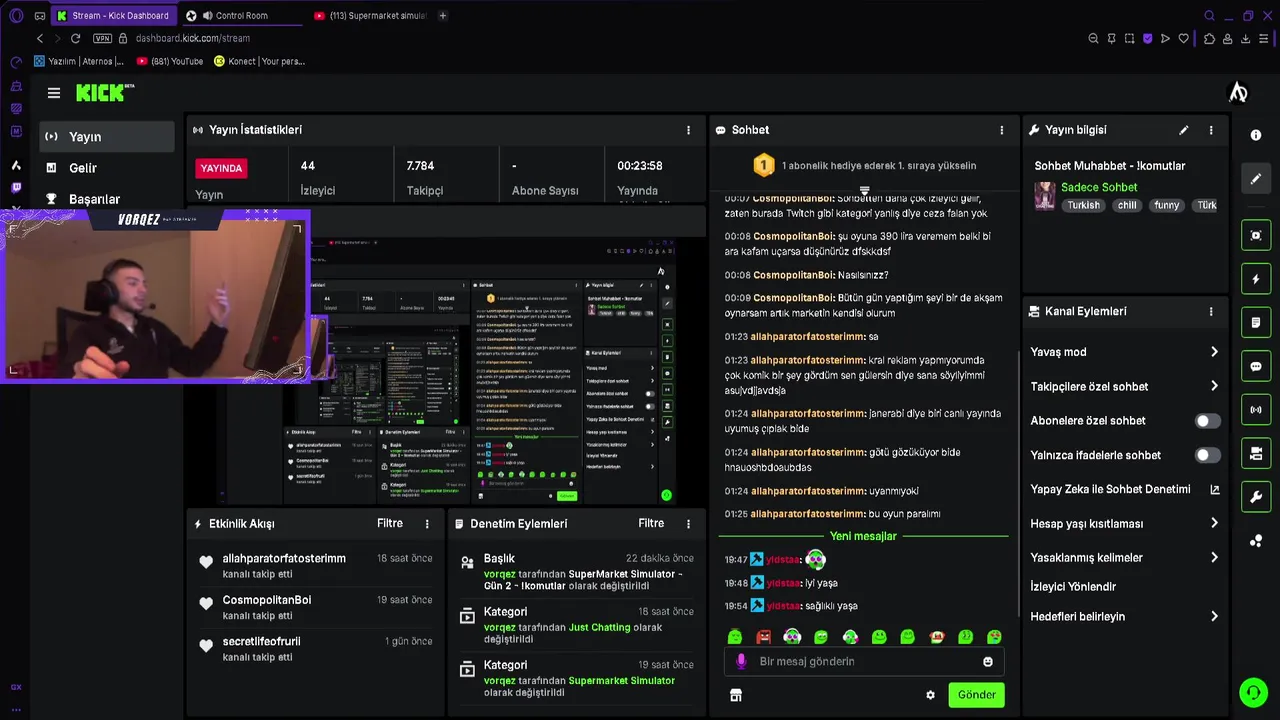Click the channel actions camera widget icon

1256,454
